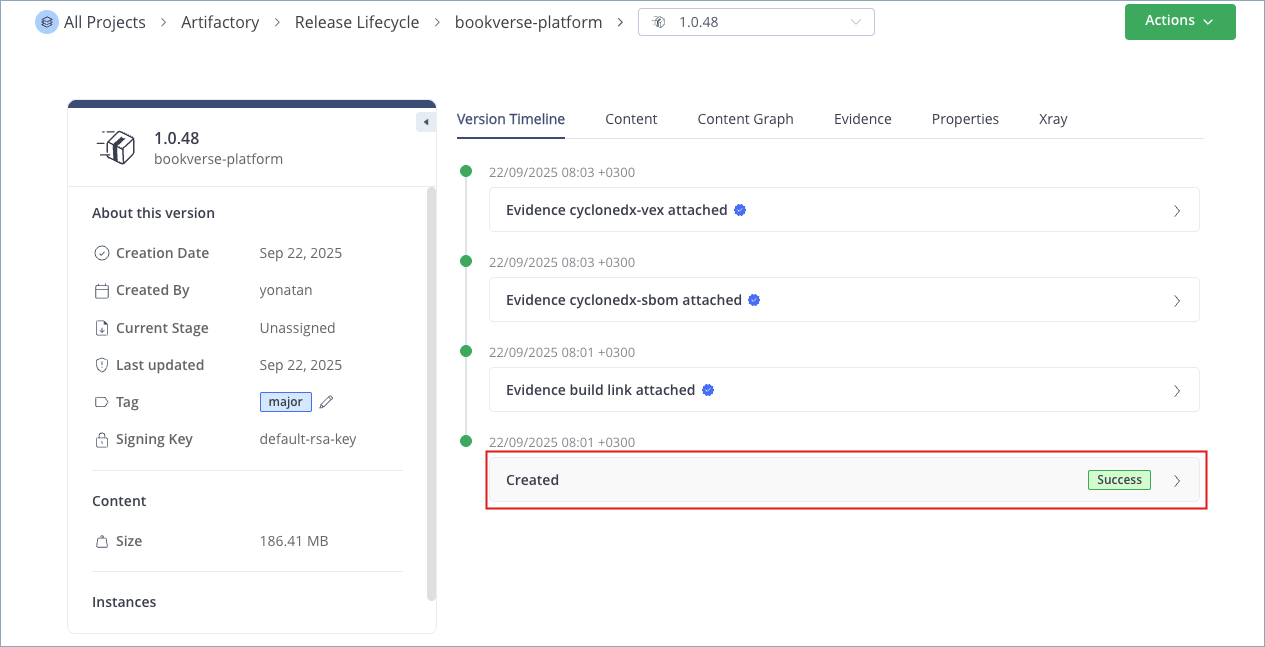Click timeline dot for cyclonedx-sbom event
The image size is (1265, 647).
tap(465, 261)
